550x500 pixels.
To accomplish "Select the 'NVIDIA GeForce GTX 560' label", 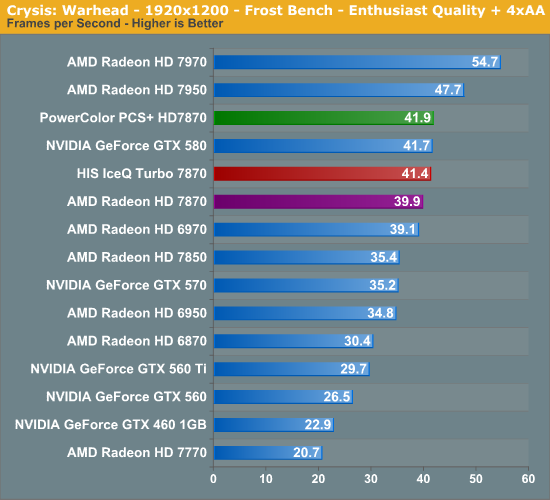I will point(126,397).
